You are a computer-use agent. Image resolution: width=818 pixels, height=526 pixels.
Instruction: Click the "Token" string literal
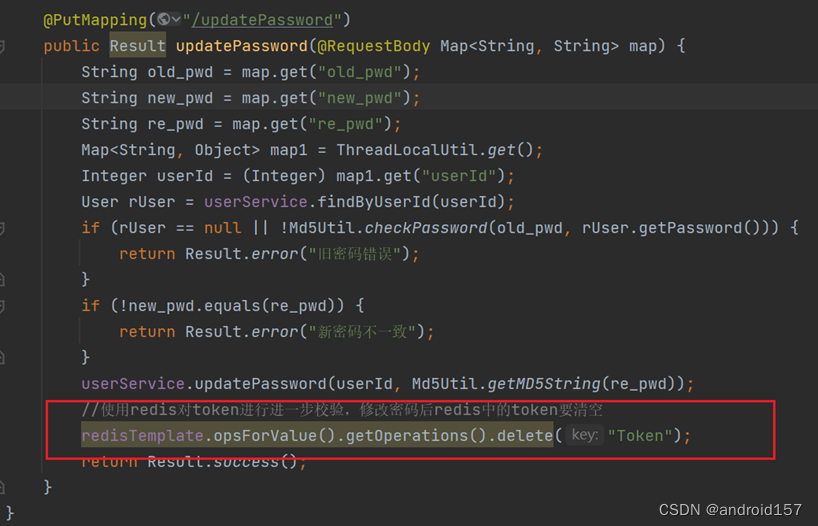click(x=643, y=436)
